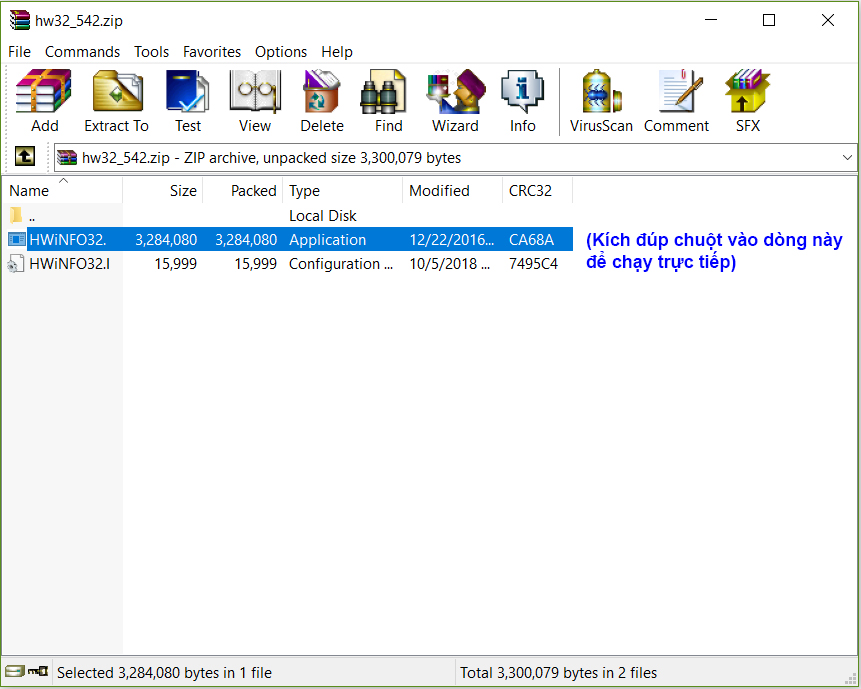This screenshot has height=689, width=861.
Task: Open the View file tool
Action: [x=255, y=100]
